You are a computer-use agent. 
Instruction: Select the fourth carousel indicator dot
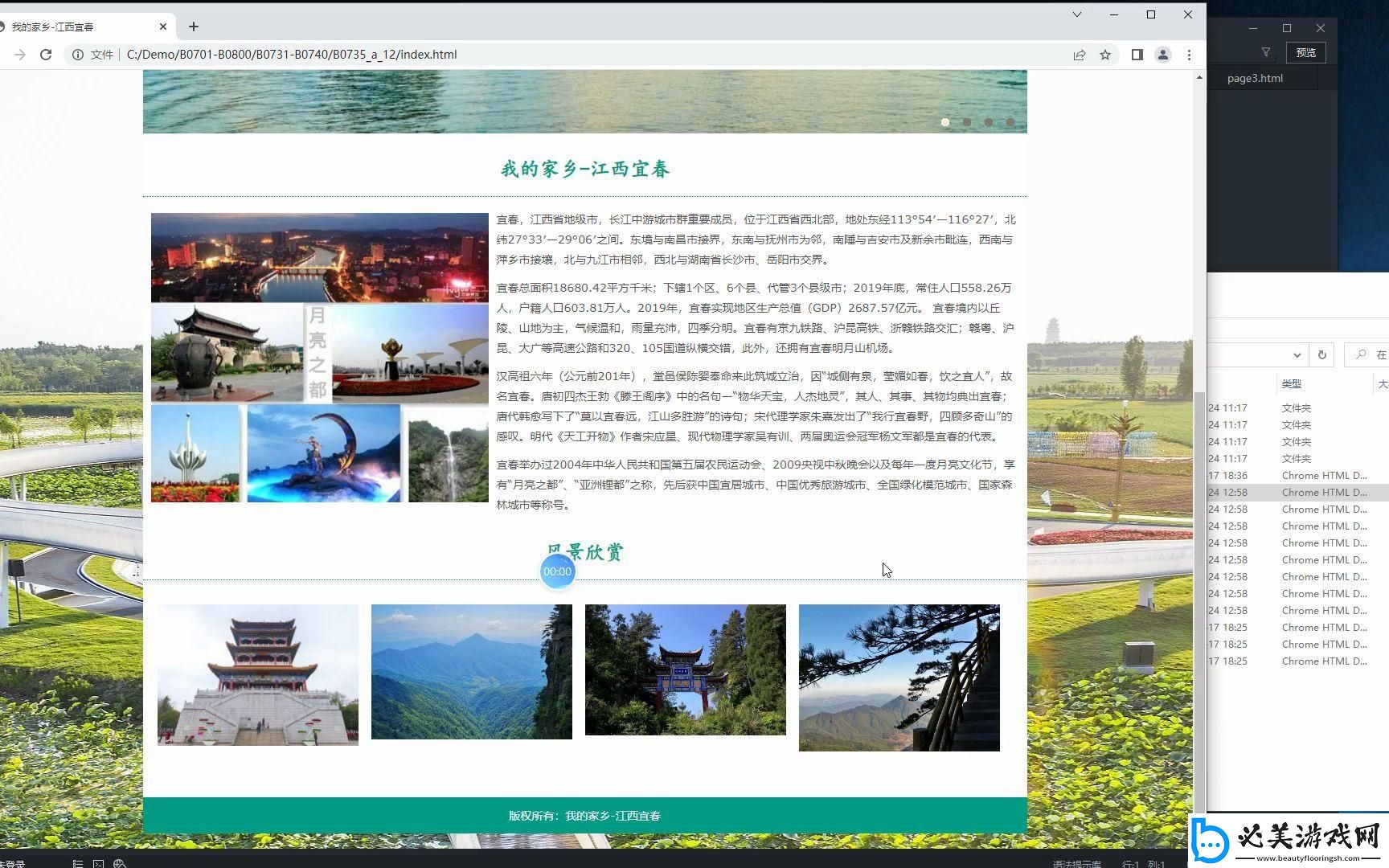pos(1010,122)
